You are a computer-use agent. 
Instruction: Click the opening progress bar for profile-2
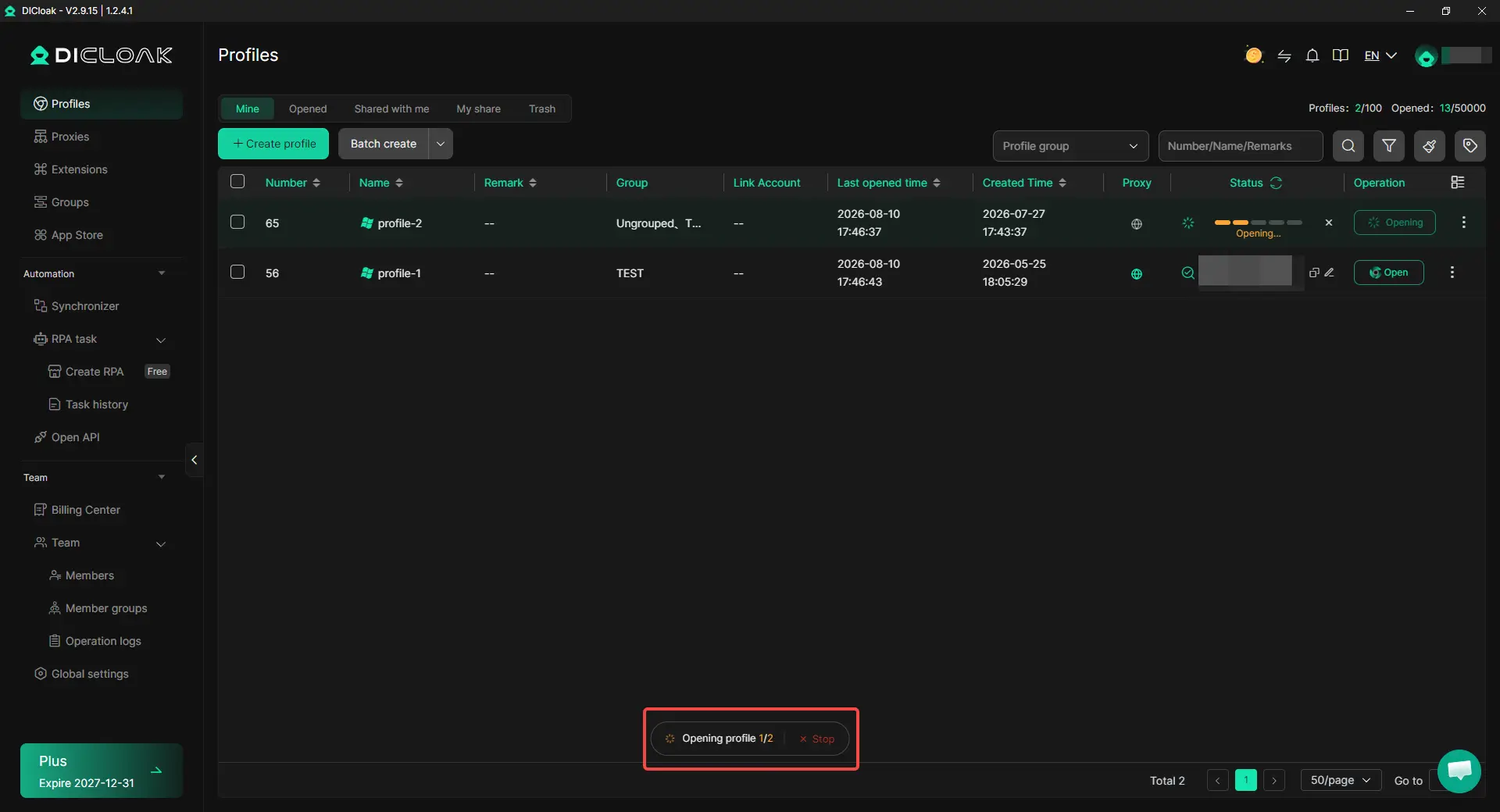click(1258, 223)
